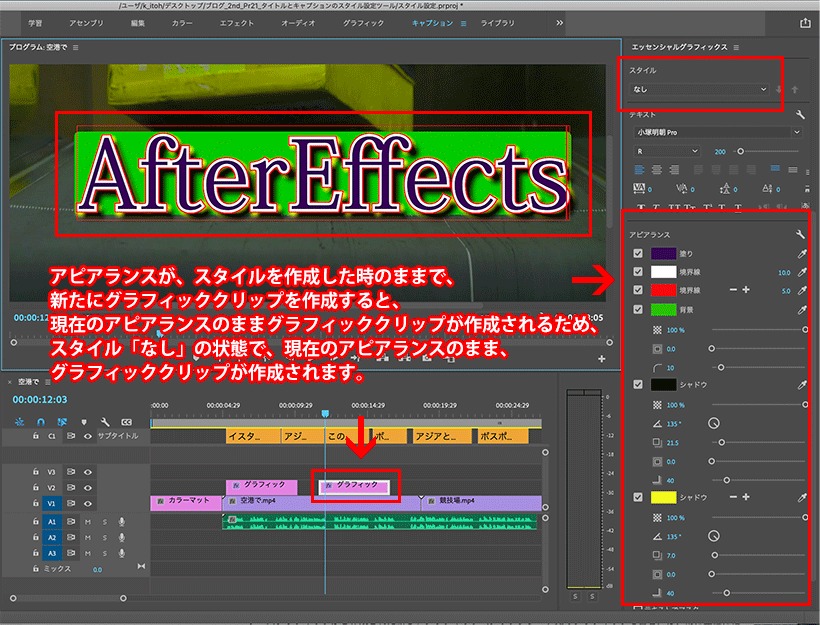The height and width of the screenshot is (625, 820).
Task: Toggle track output eye for V3
Action: [88, 472]
